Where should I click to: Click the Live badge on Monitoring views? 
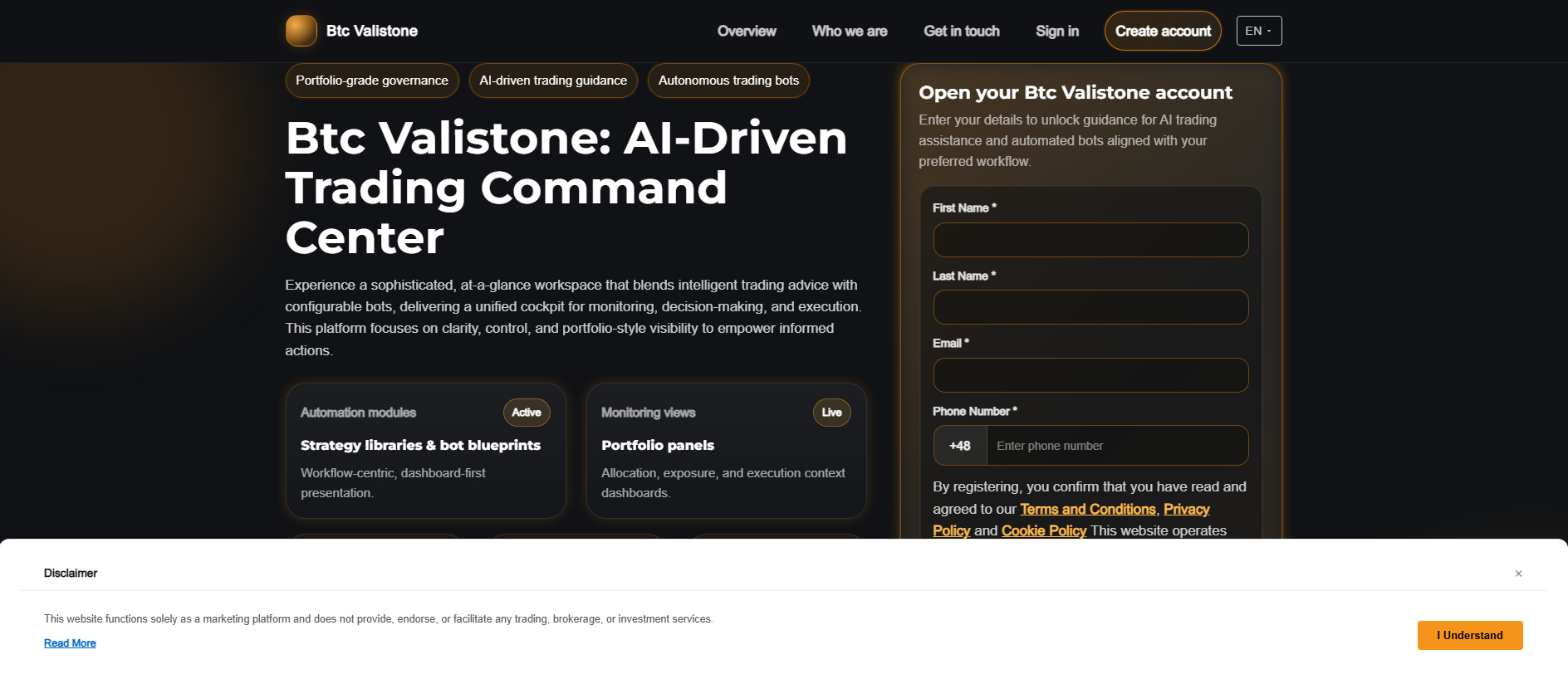(831, 413)
